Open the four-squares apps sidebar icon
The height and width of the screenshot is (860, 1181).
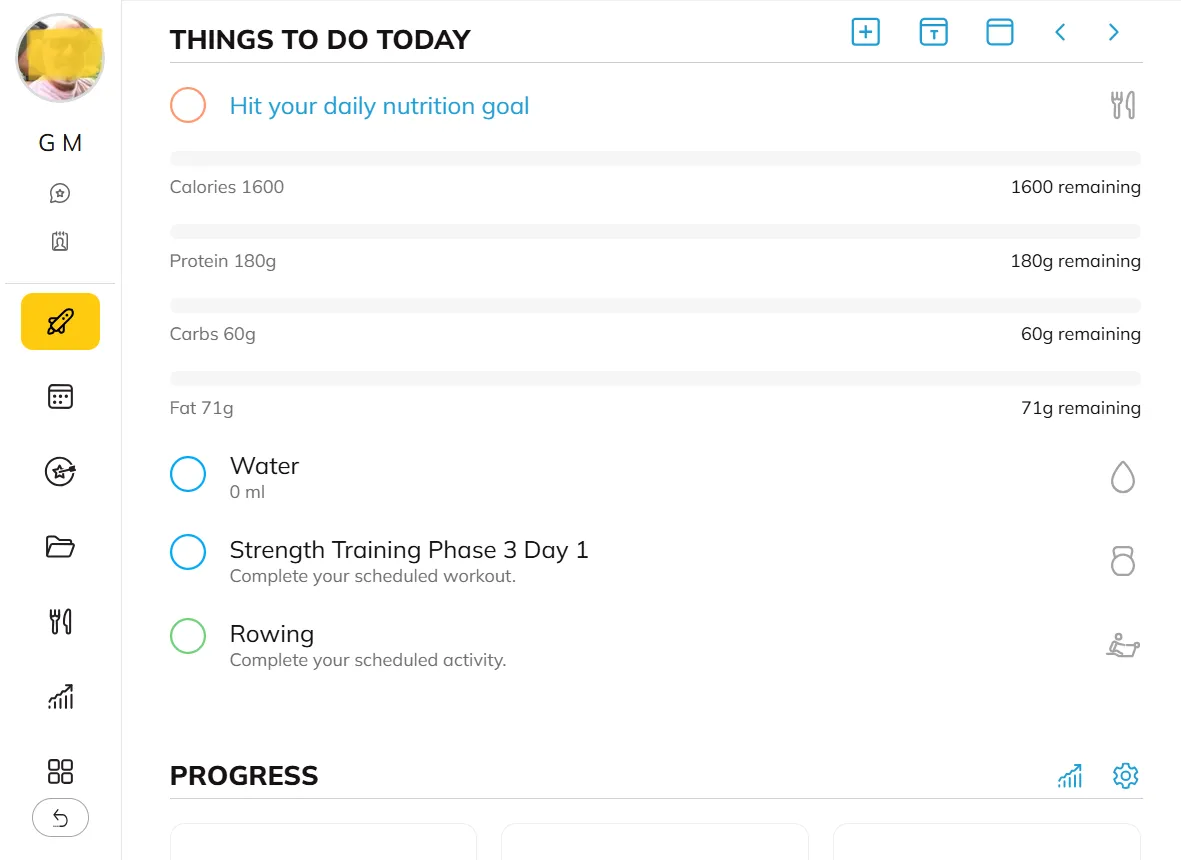60,771
